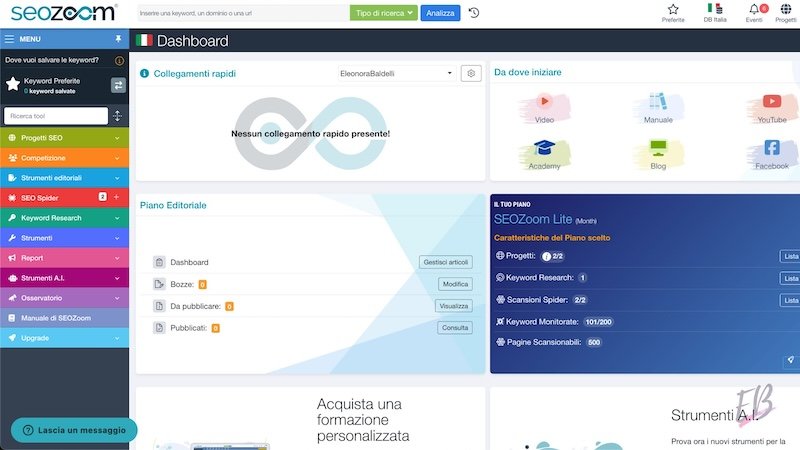This screenshot has height=450, width=800.
Task: Expand the Keyword Research menu
Action: [x=64, y=218]
